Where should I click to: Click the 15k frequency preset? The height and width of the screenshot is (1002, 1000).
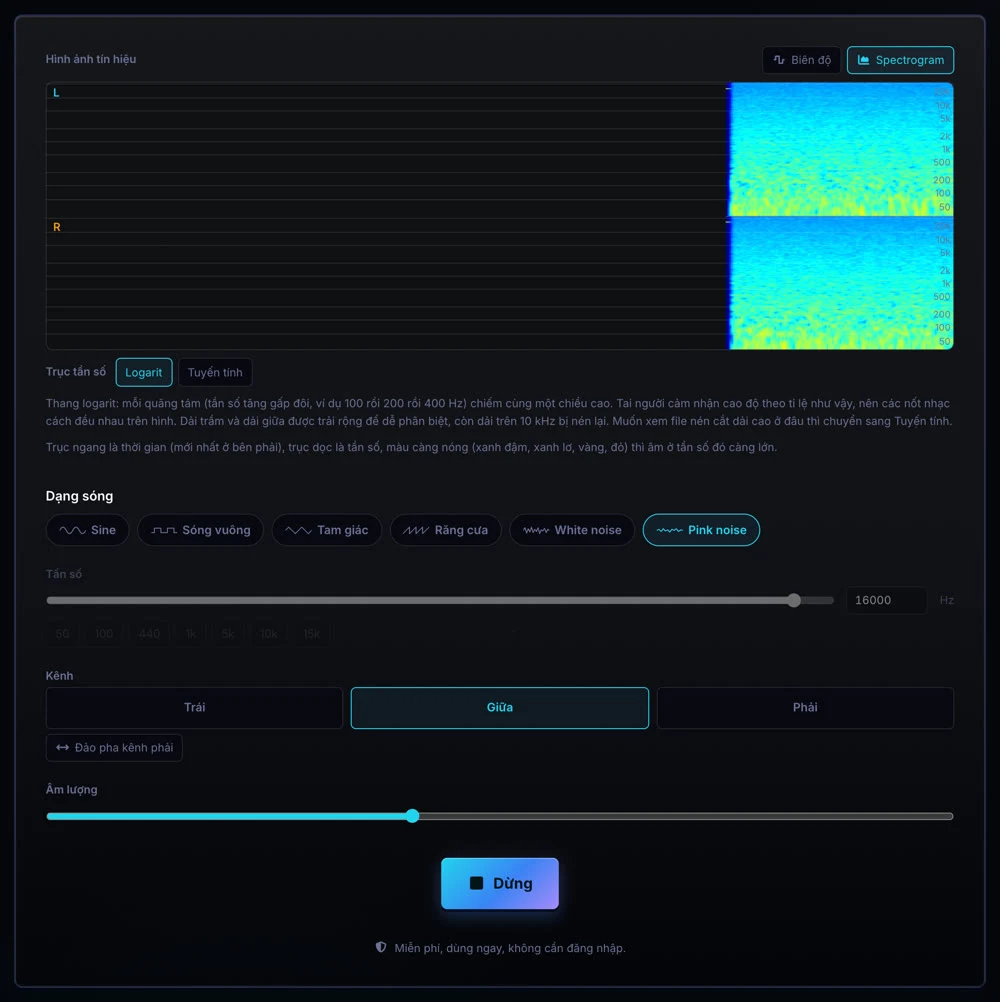(x=312, y=634)
